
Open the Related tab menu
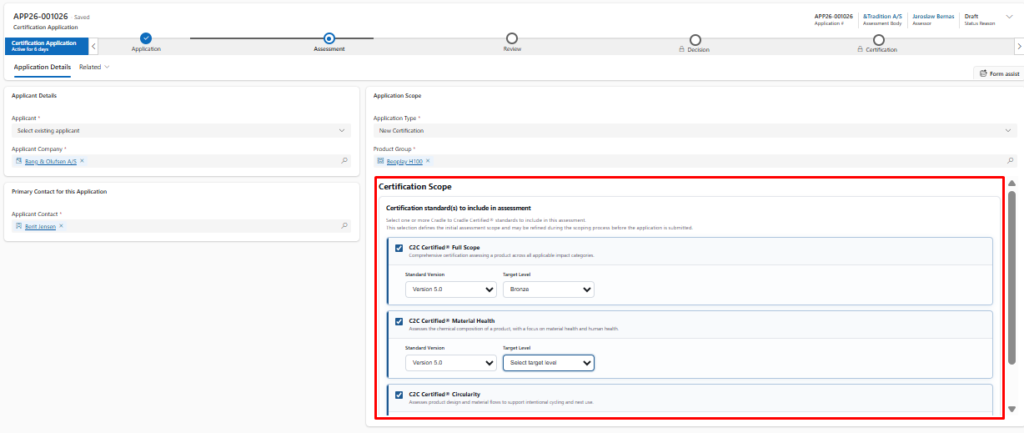[94, 67]
